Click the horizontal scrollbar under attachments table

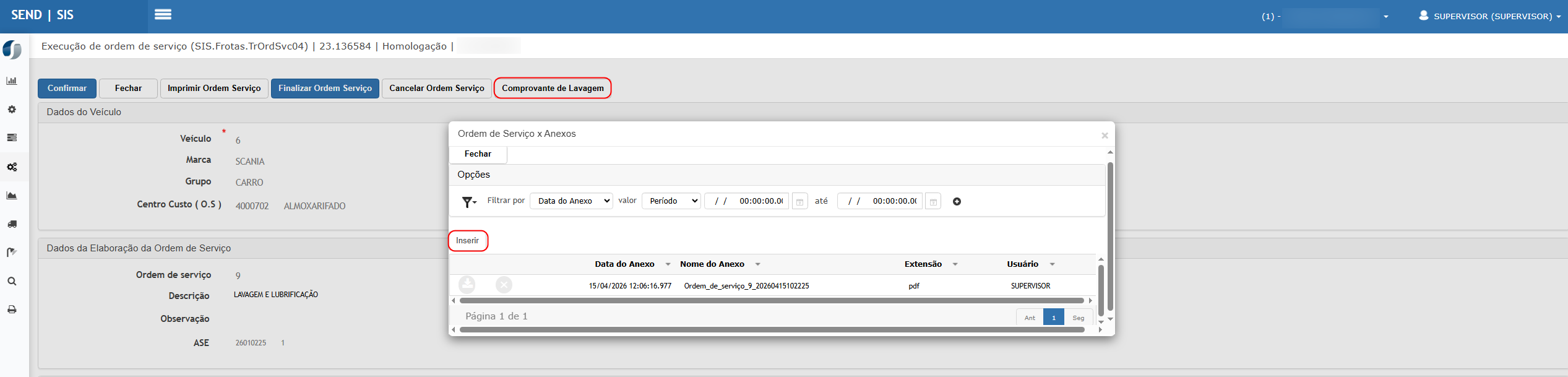tap(771, 301)
